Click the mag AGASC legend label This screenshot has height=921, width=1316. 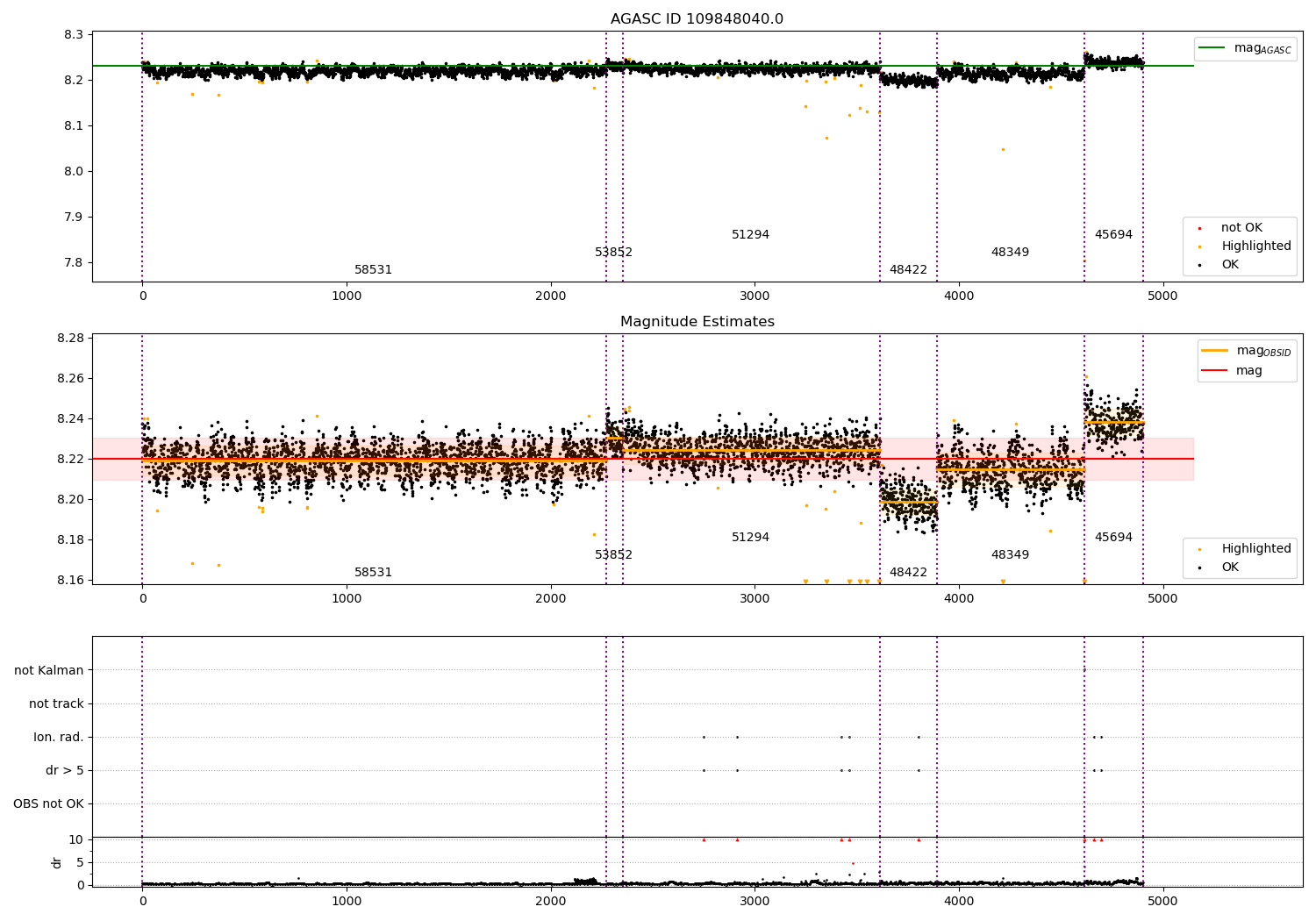tap(1262, 48)
